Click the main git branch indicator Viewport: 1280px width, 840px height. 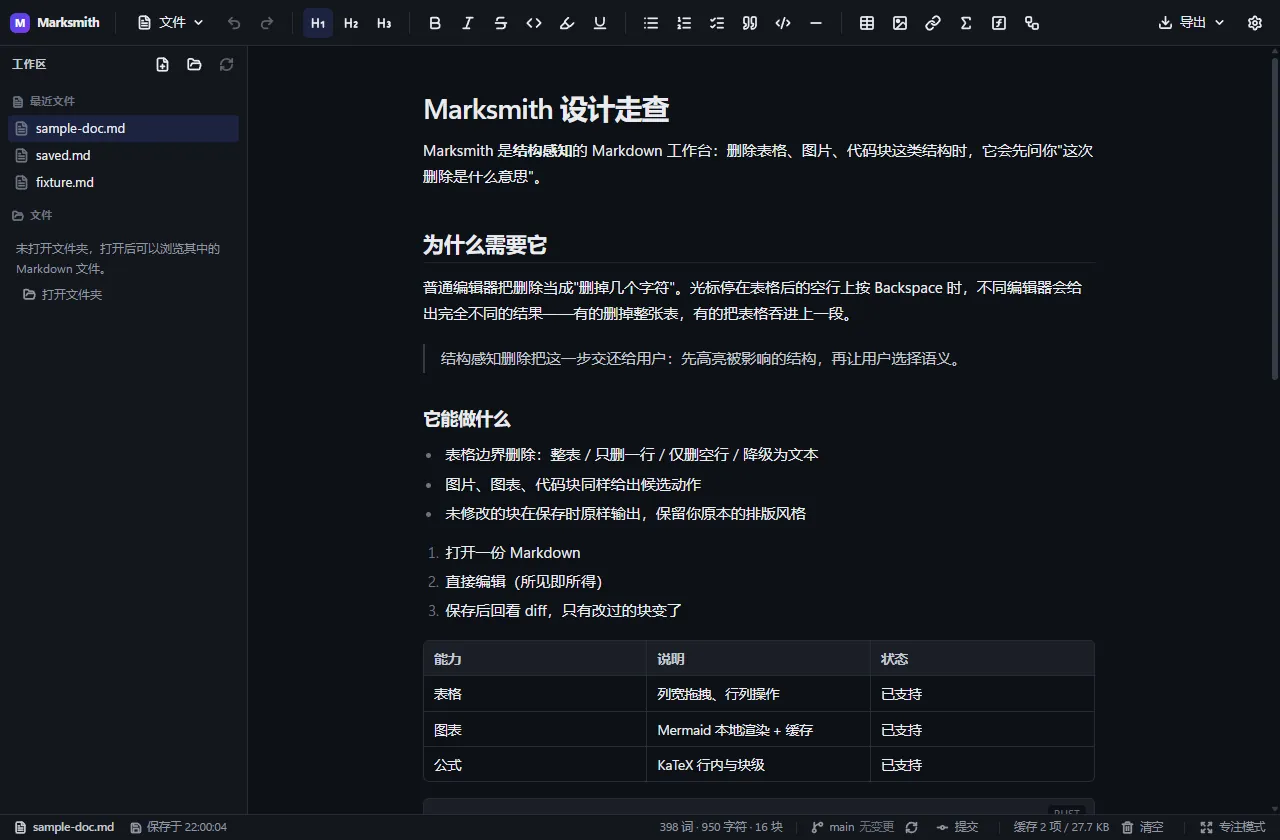852,827
